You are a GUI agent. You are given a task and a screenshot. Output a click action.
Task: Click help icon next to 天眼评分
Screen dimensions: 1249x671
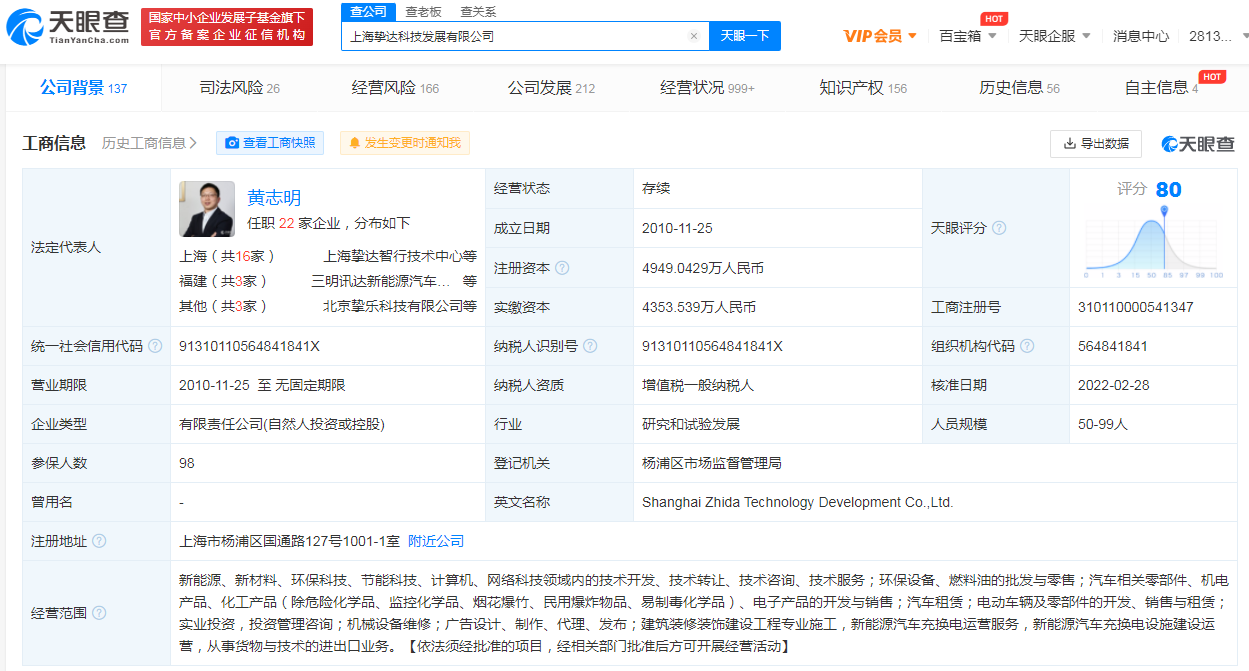(999, 228)
